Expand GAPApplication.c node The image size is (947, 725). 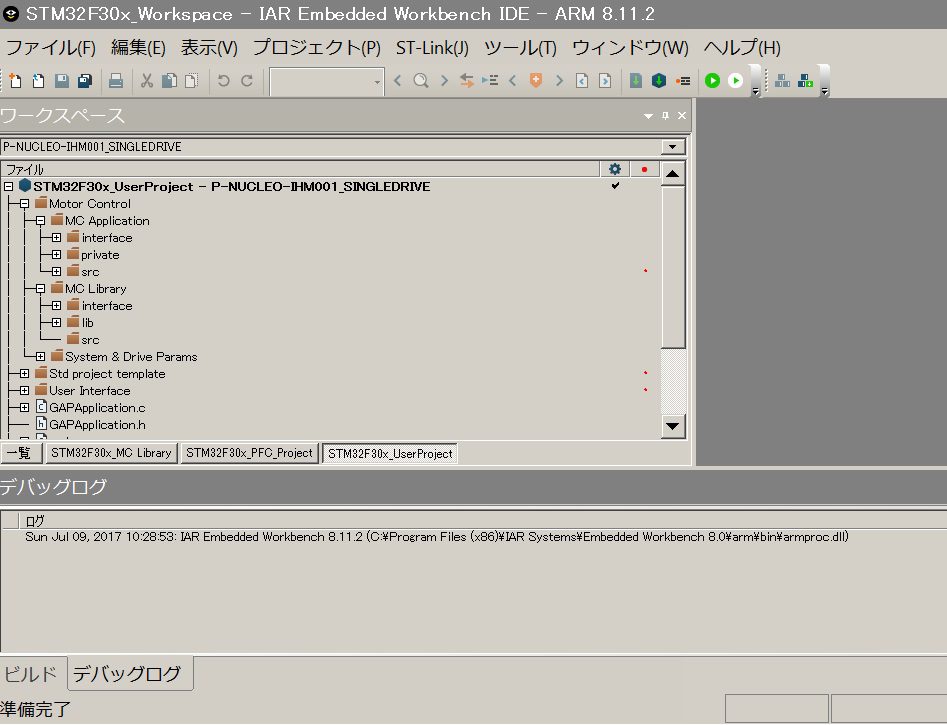tap(24, 408)
